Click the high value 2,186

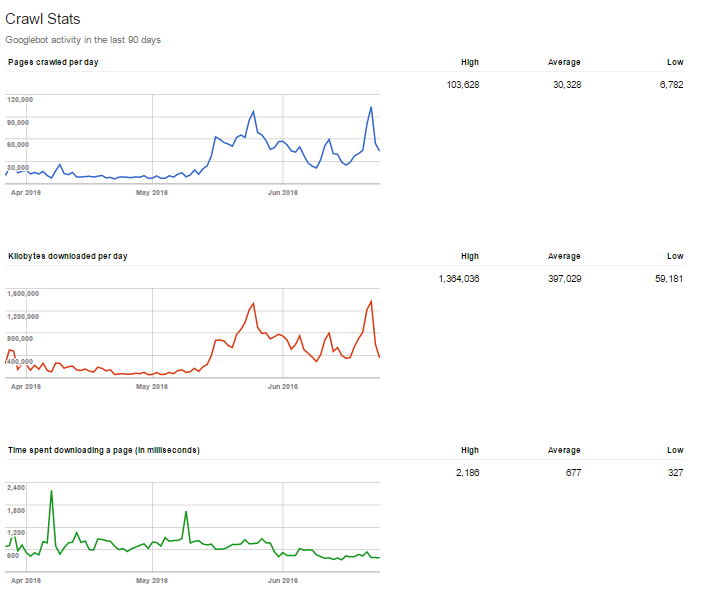click(465, 473)
